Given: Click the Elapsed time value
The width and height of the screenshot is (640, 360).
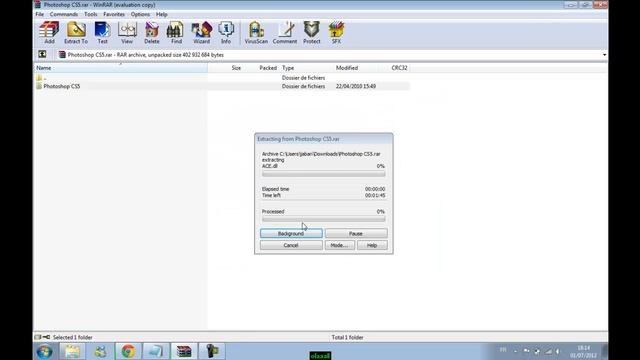Looking at the screenshot, I should point(375,189).
